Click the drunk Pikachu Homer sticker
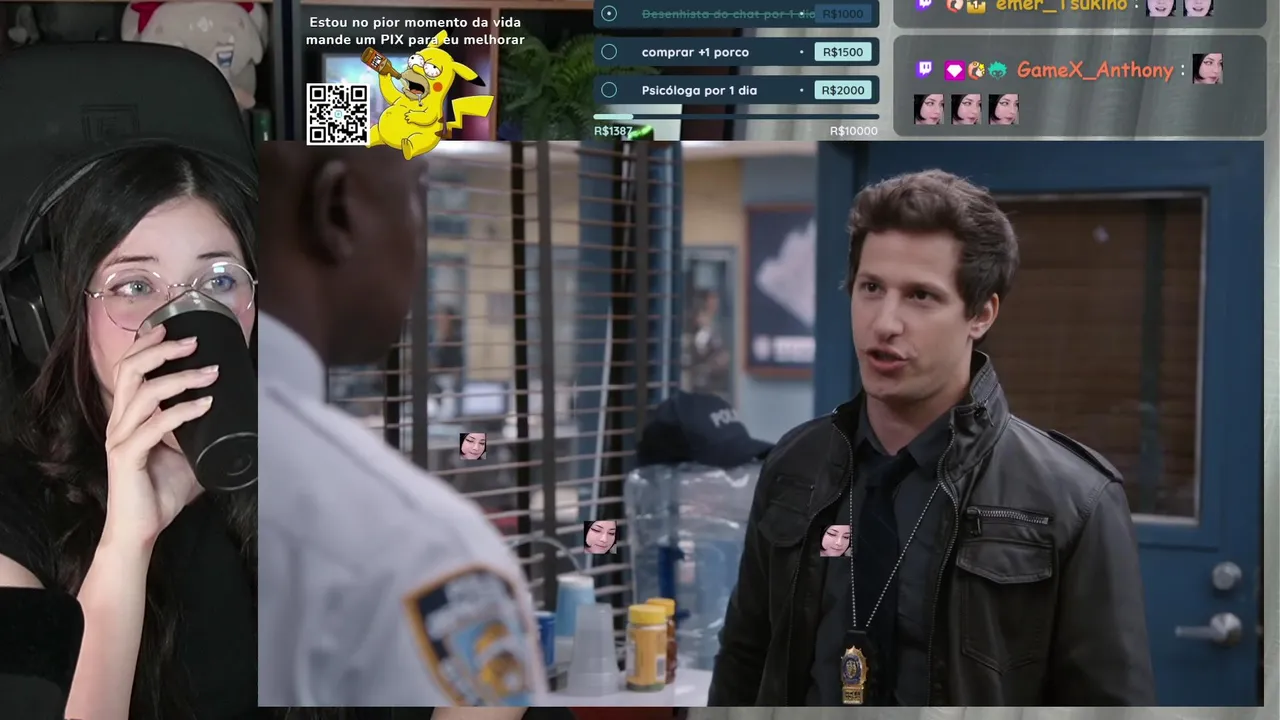The height and width of the screenshot is (720, 1280). click(428, 94)
